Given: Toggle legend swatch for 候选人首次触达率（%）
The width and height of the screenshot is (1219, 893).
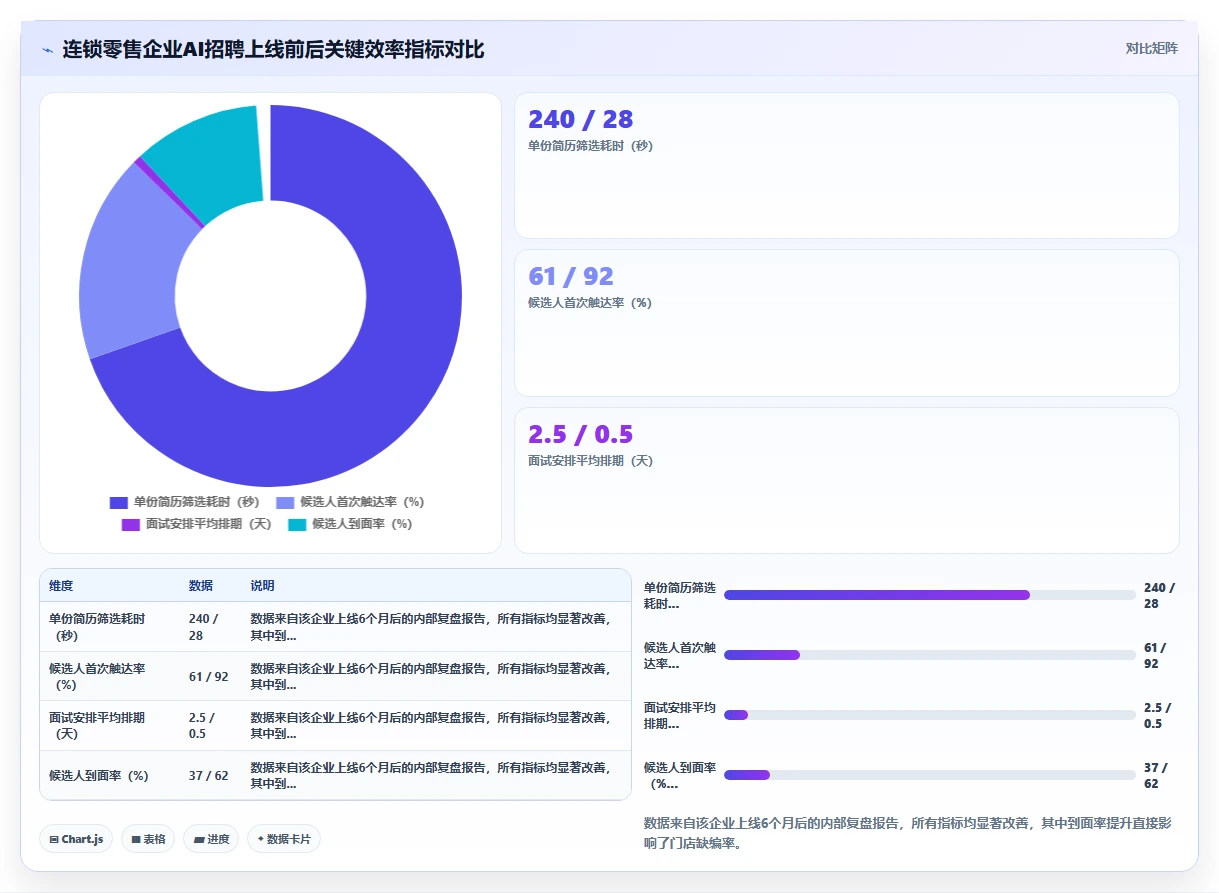Looking at the screenshot, I should (285, 502).
